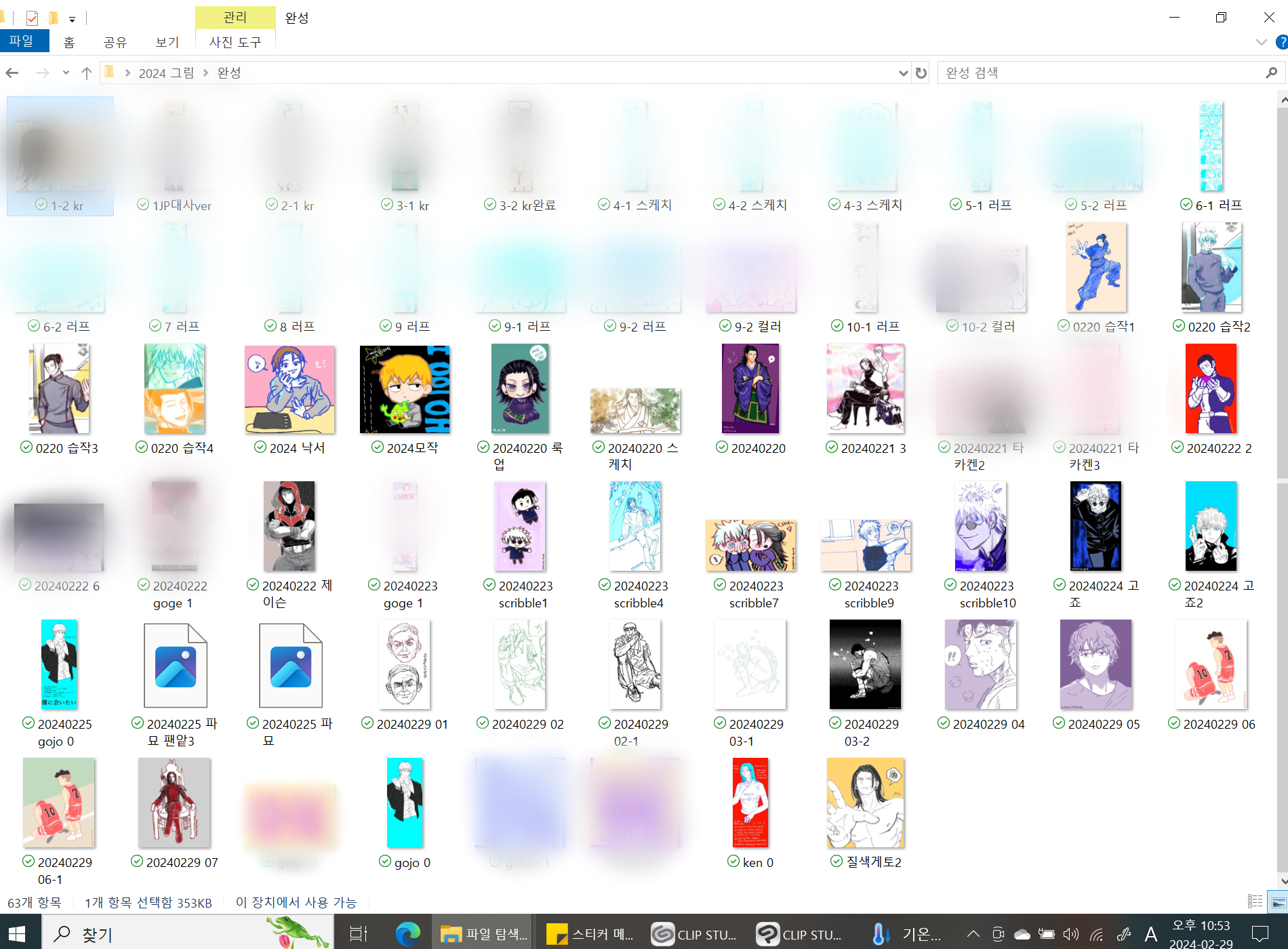This screenshot has width=1288, height=949.
Task: Open the clock and date flyout
Action: [1201, 934]
